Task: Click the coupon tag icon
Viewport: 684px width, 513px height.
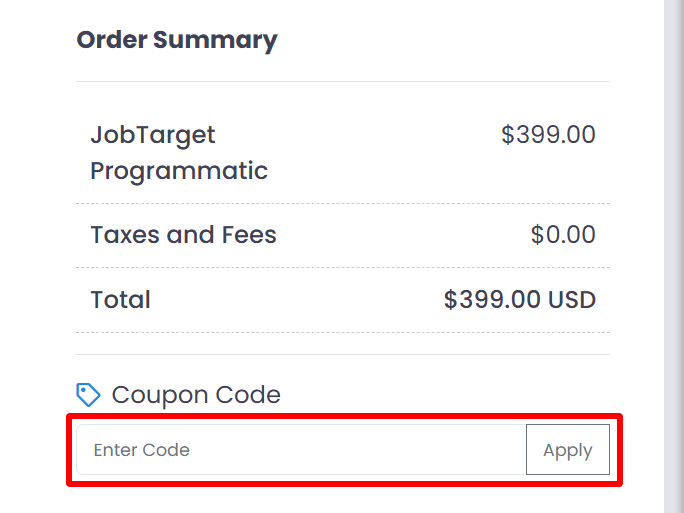Action: click(88, 395)
